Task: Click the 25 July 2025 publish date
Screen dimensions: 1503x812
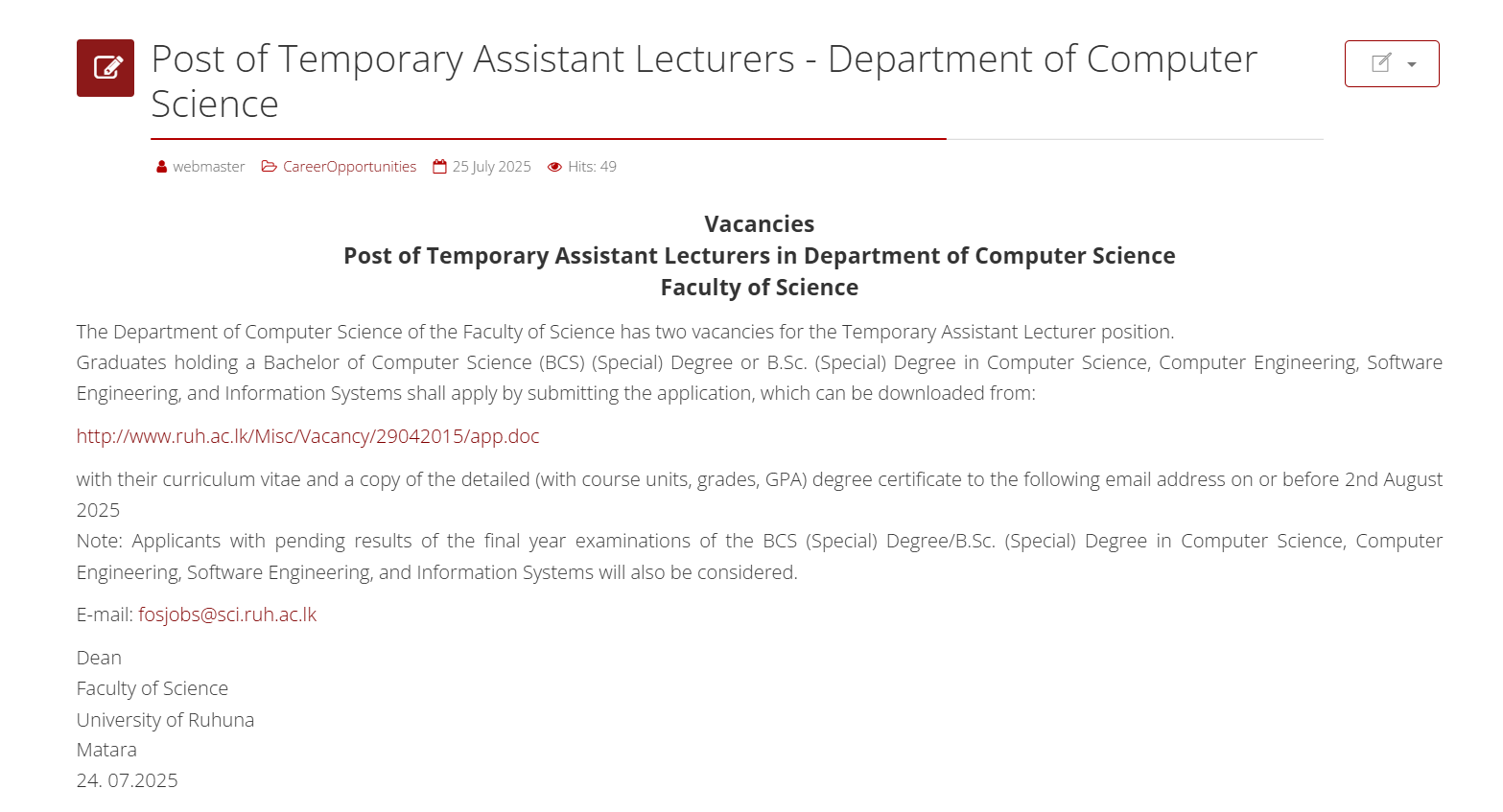Action: (492, 167)
